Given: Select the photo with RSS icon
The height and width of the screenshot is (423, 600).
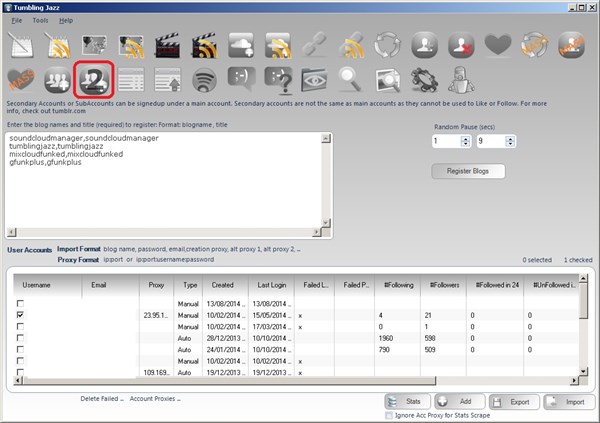Looking at the screenshot, I should coord(131,46).
